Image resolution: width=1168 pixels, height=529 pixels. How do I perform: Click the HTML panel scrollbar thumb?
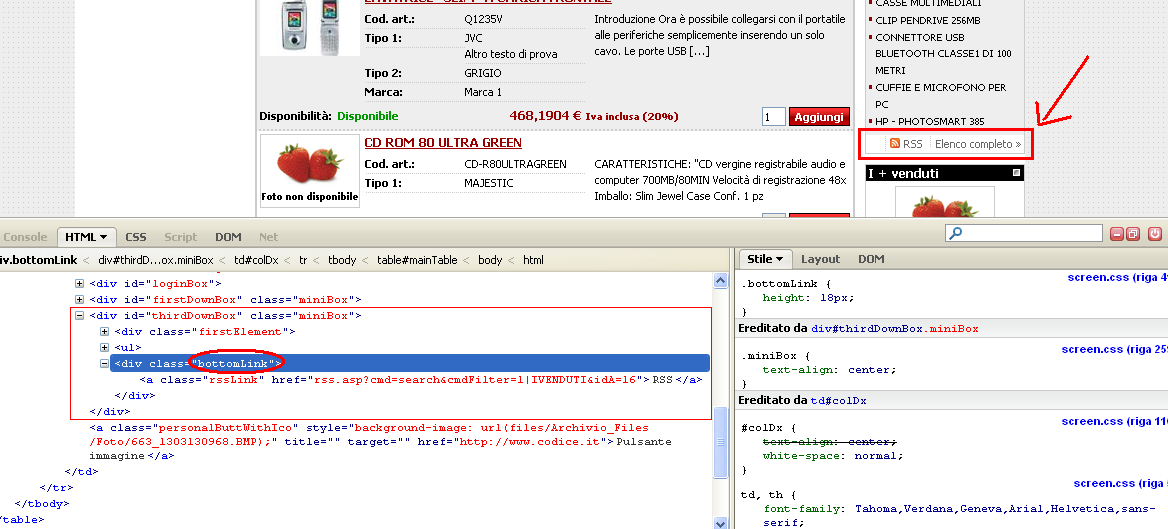pos(720,442)
